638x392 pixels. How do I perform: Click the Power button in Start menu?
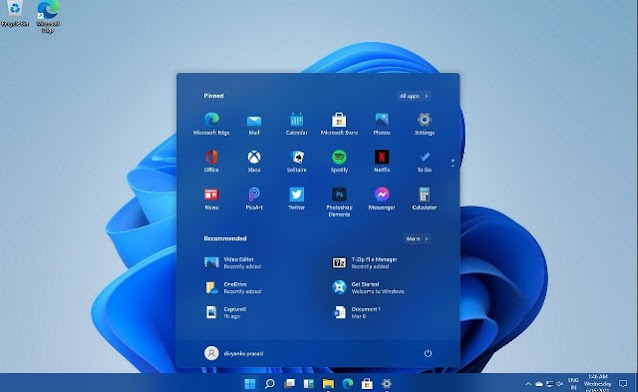pyautogui.click(x=428, y=353)
